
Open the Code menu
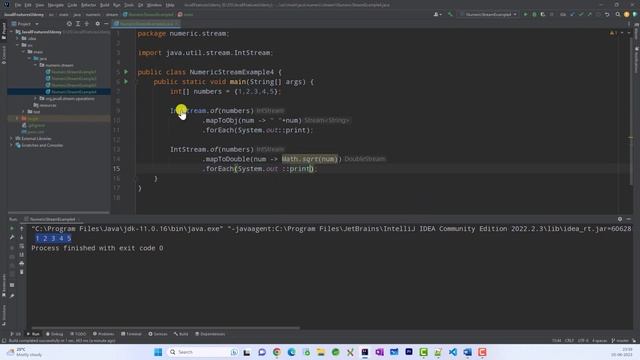(72, 5)
